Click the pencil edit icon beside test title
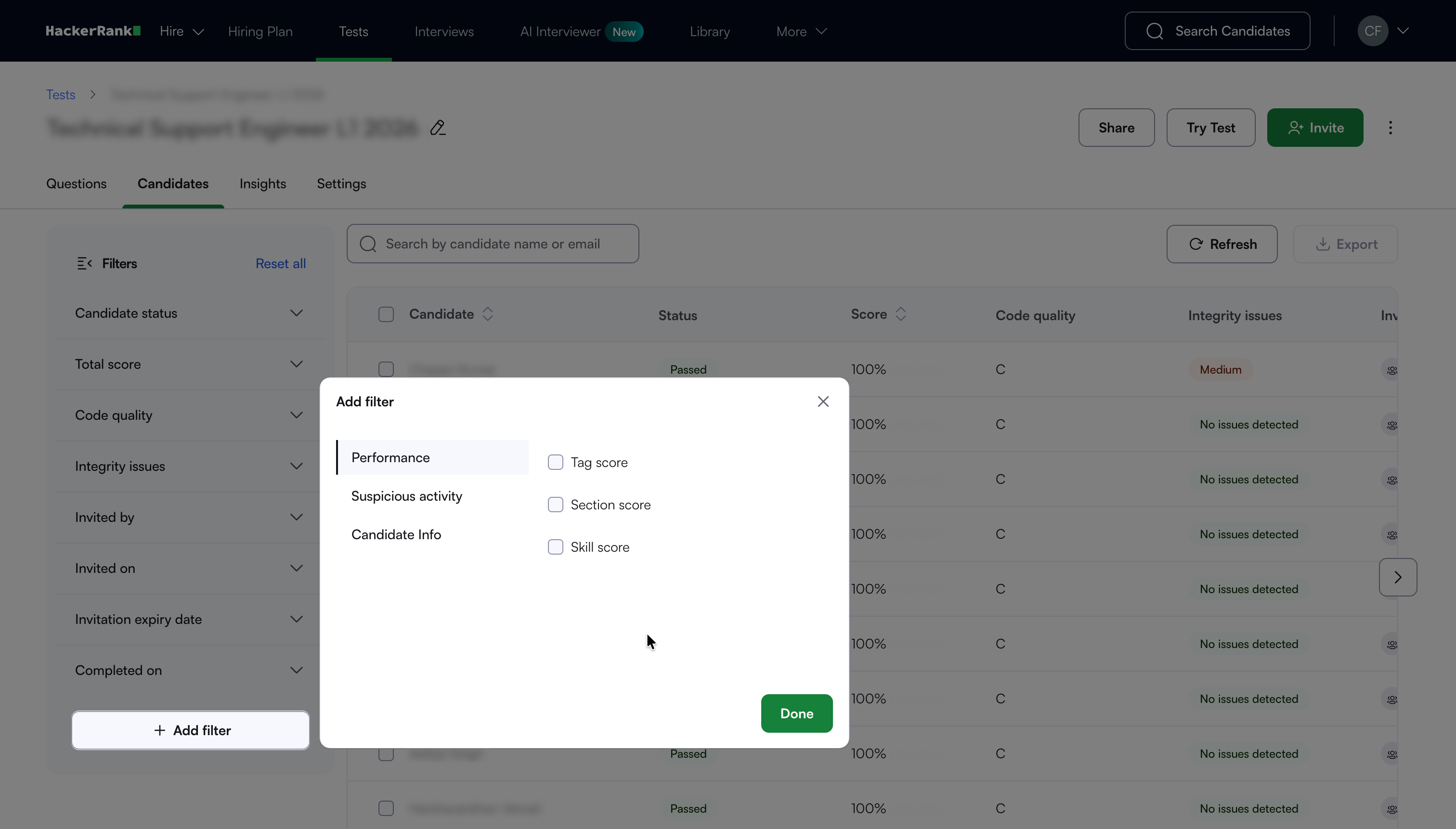This screenshot has height=829, width=1456. (437, 128)
